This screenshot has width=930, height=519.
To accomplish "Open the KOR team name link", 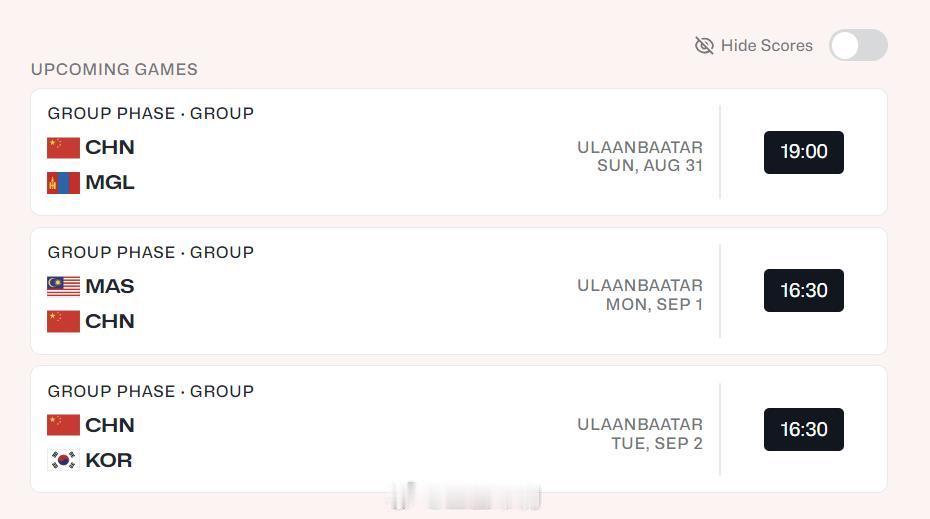I will (109, 460).
